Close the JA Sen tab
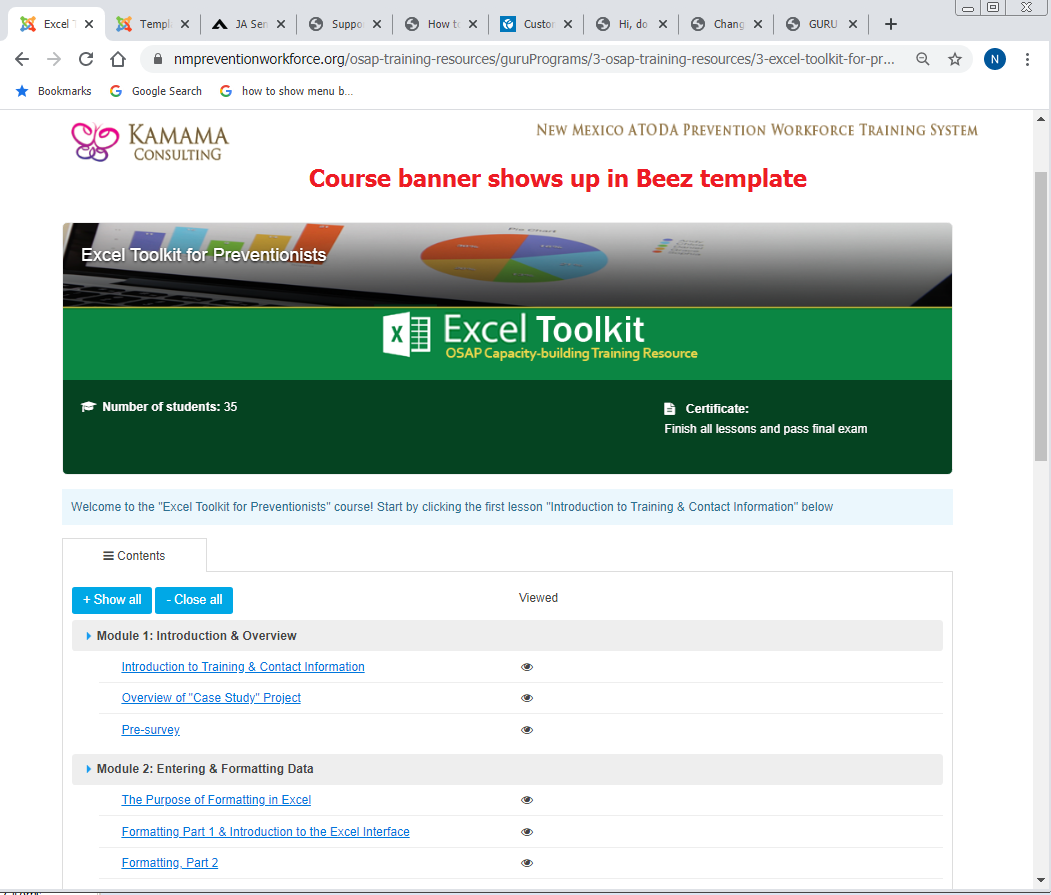The width and height of the screenshot is (1051, 895). 281,24
